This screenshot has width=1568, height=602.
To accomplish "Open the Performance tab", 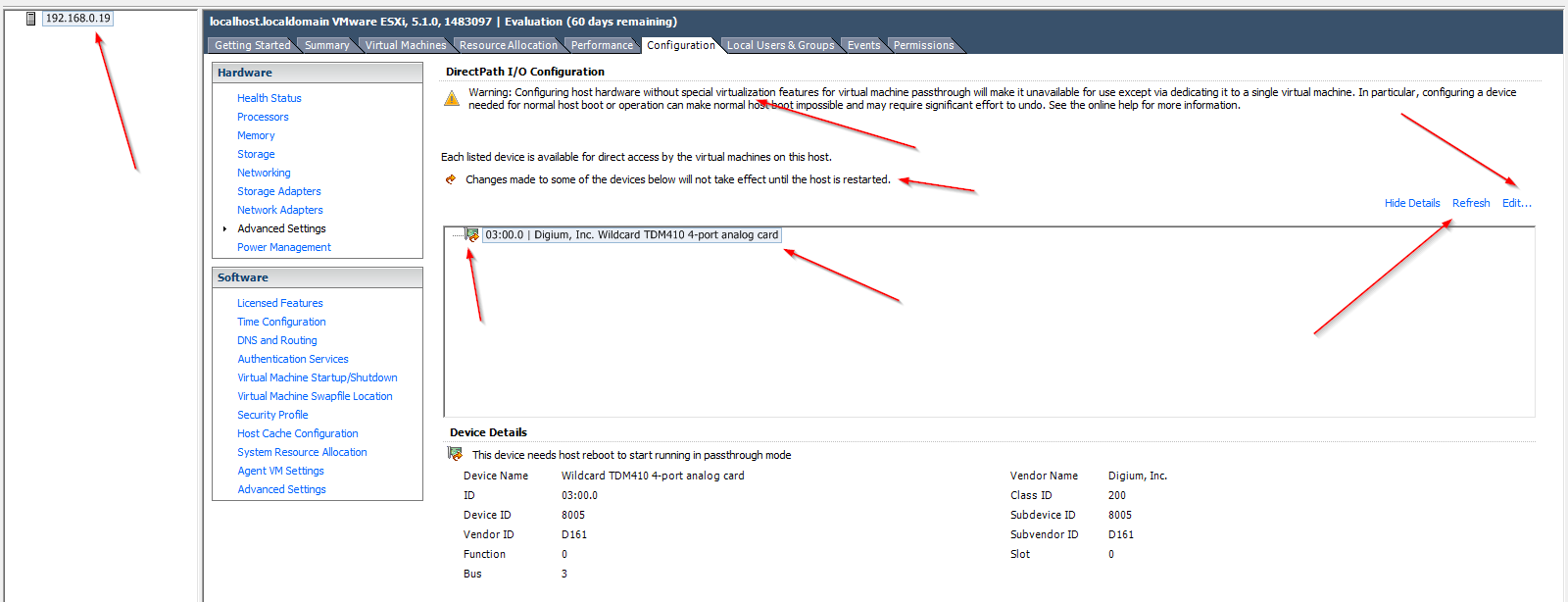I will pos(602,45).
